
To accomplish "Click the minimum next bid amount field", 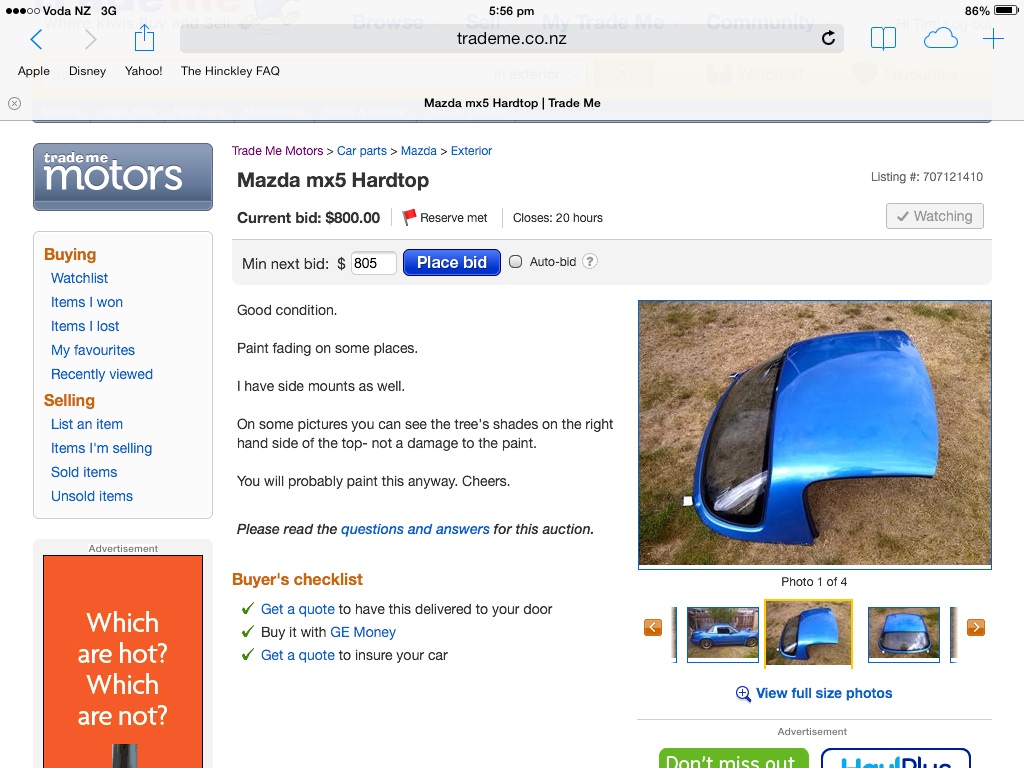I will [x=374, y=263].
